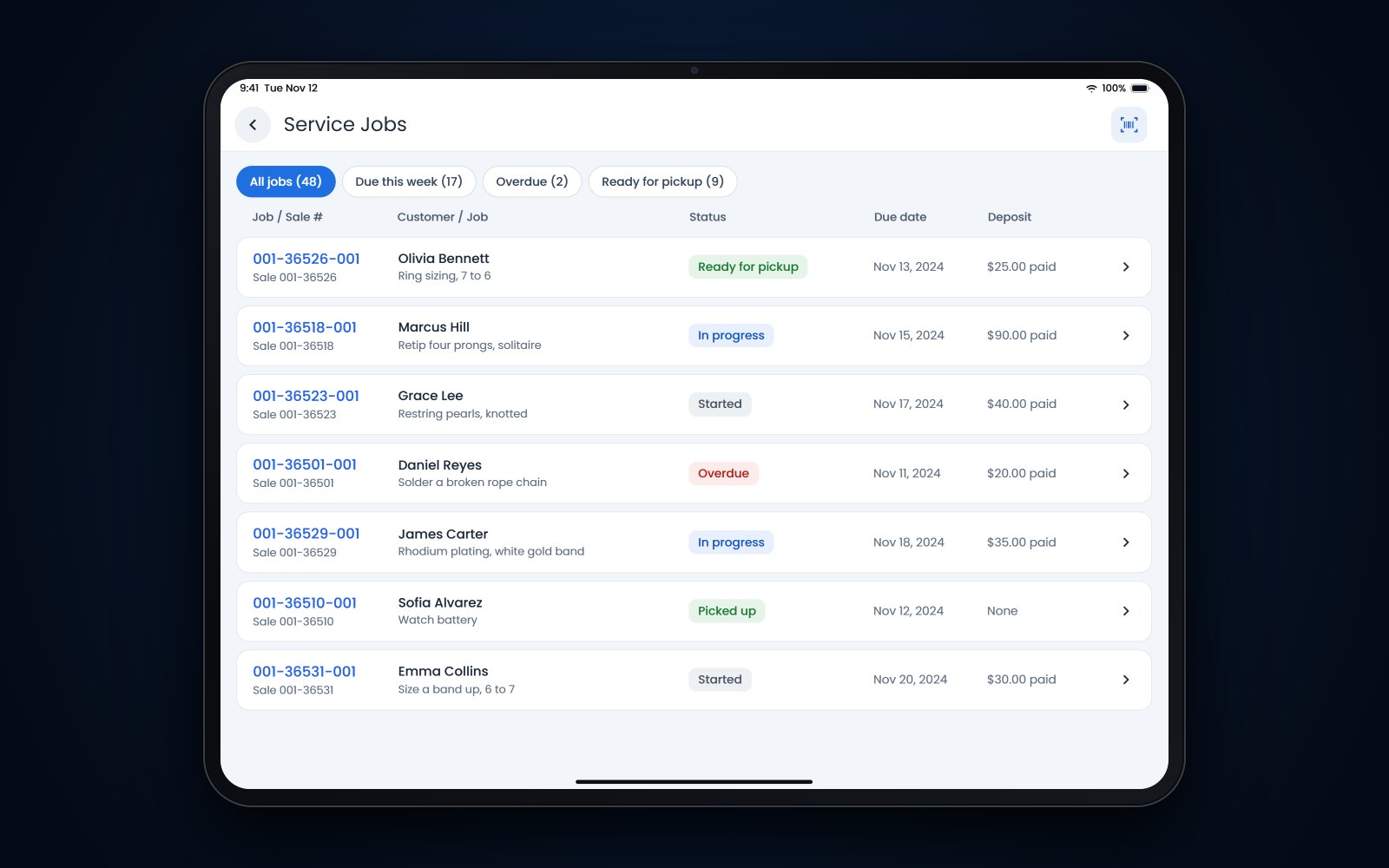Screen dimensions: 1389x868
Task: Click the Service Jobs page title
Action: (x=346, y=125)
